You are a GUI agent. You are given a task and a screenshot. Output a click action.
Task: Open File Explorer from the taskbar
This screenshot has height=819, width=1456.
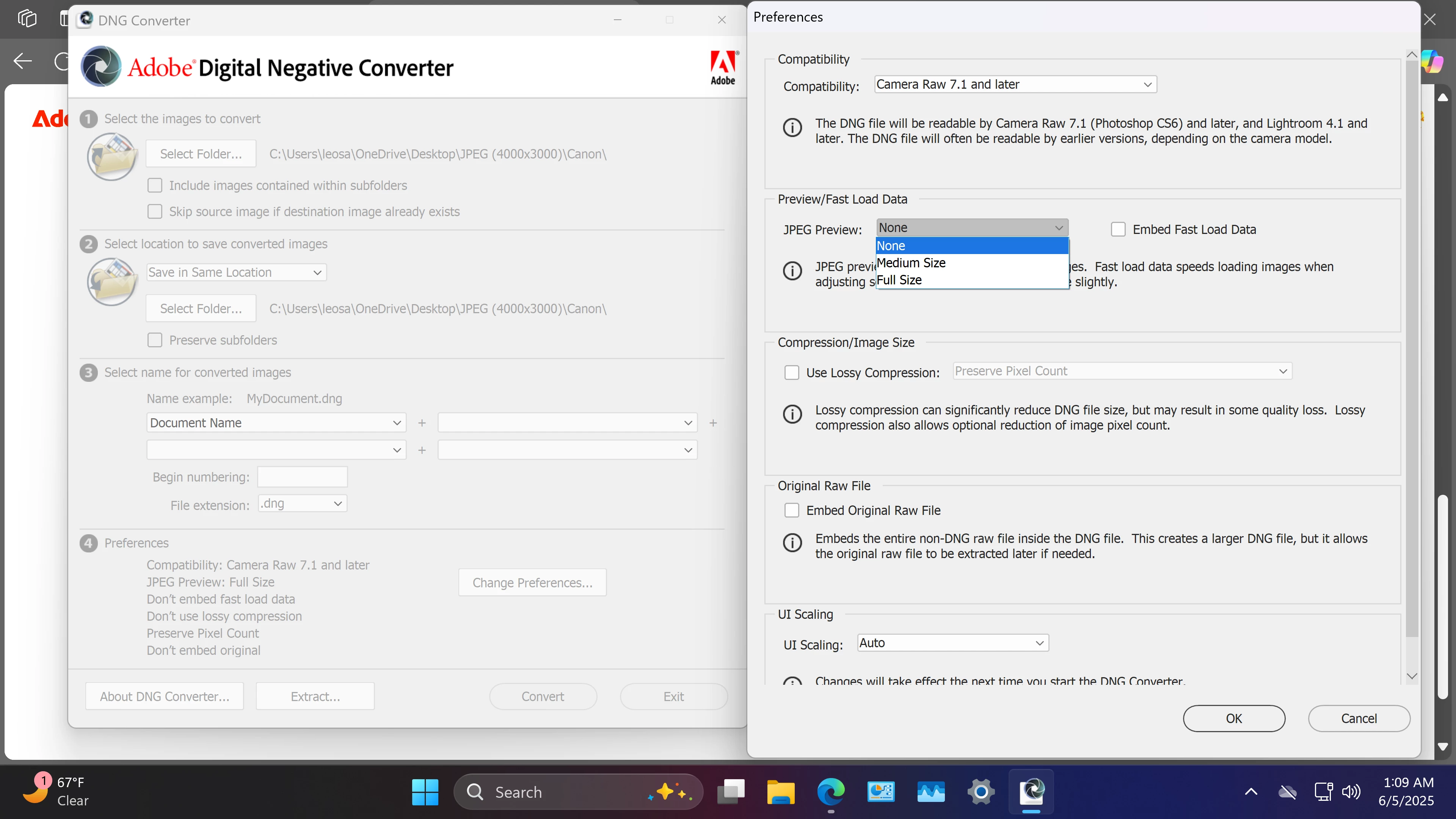(x=781, y=792)
